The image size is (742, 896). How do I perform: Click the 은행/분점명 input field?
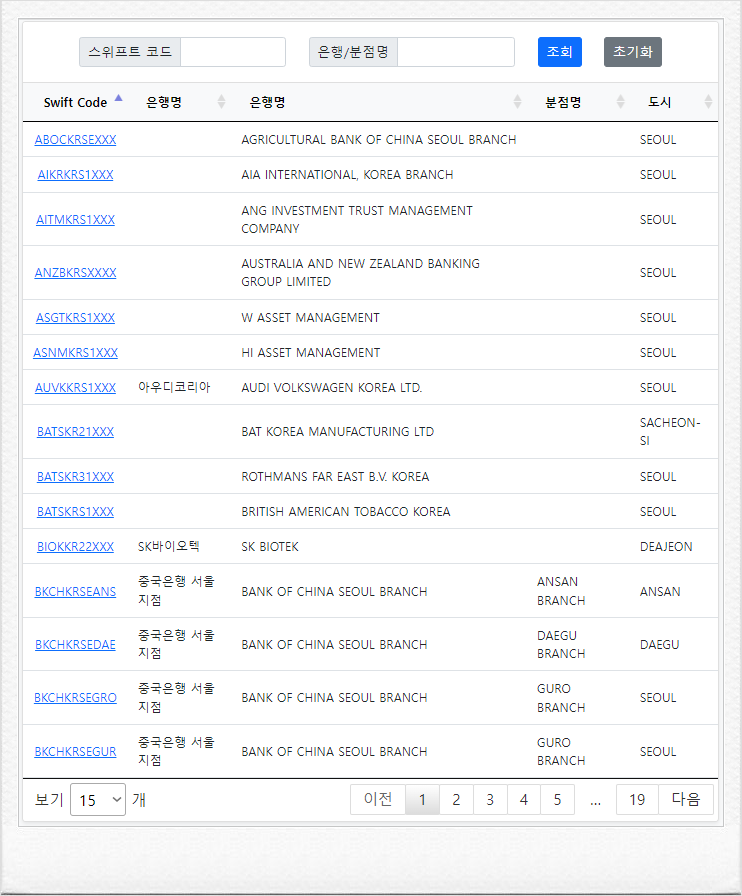click(x=456, y=52)
